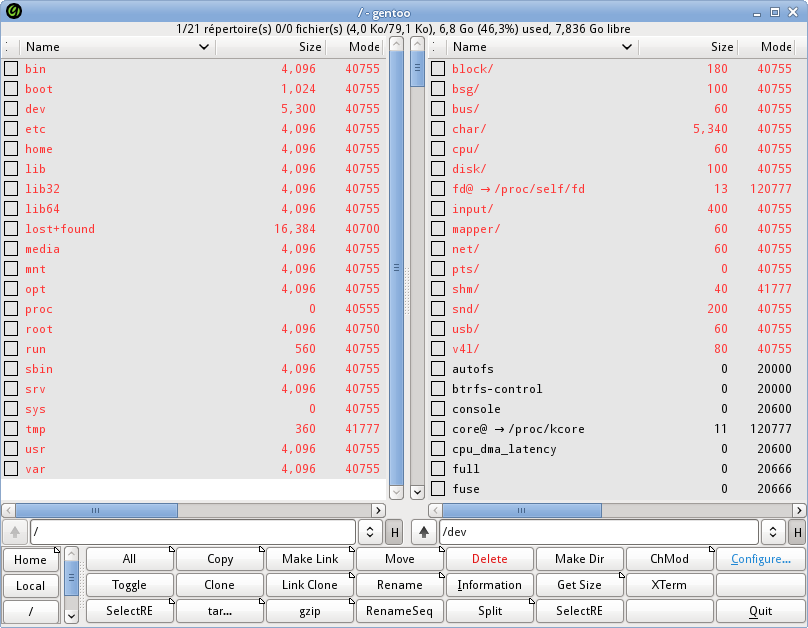
Task: Open the H history button beside the left path
Action: click(392, 532)
